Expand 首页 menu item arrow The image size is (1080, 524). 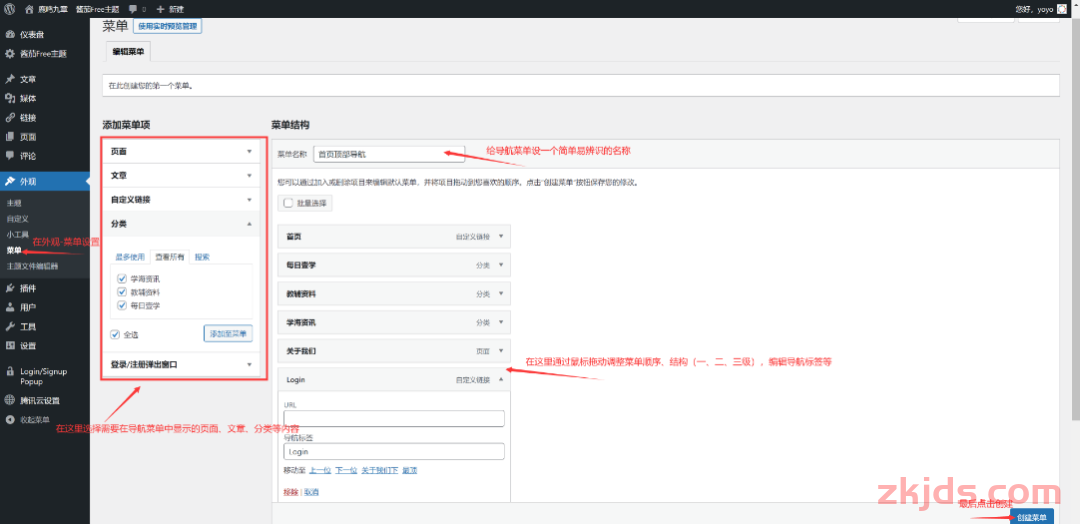501,236
